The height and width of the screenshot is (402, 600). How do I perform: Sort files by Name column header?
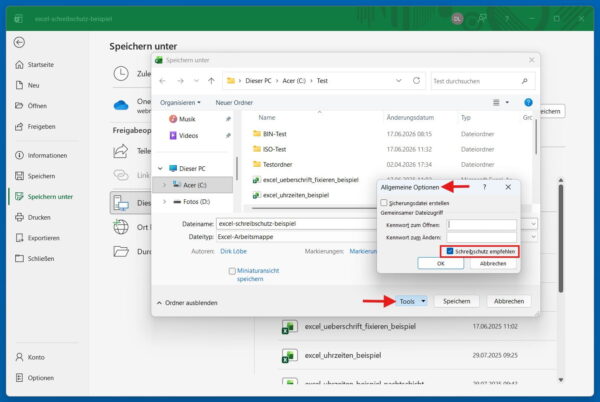[267, 117]
